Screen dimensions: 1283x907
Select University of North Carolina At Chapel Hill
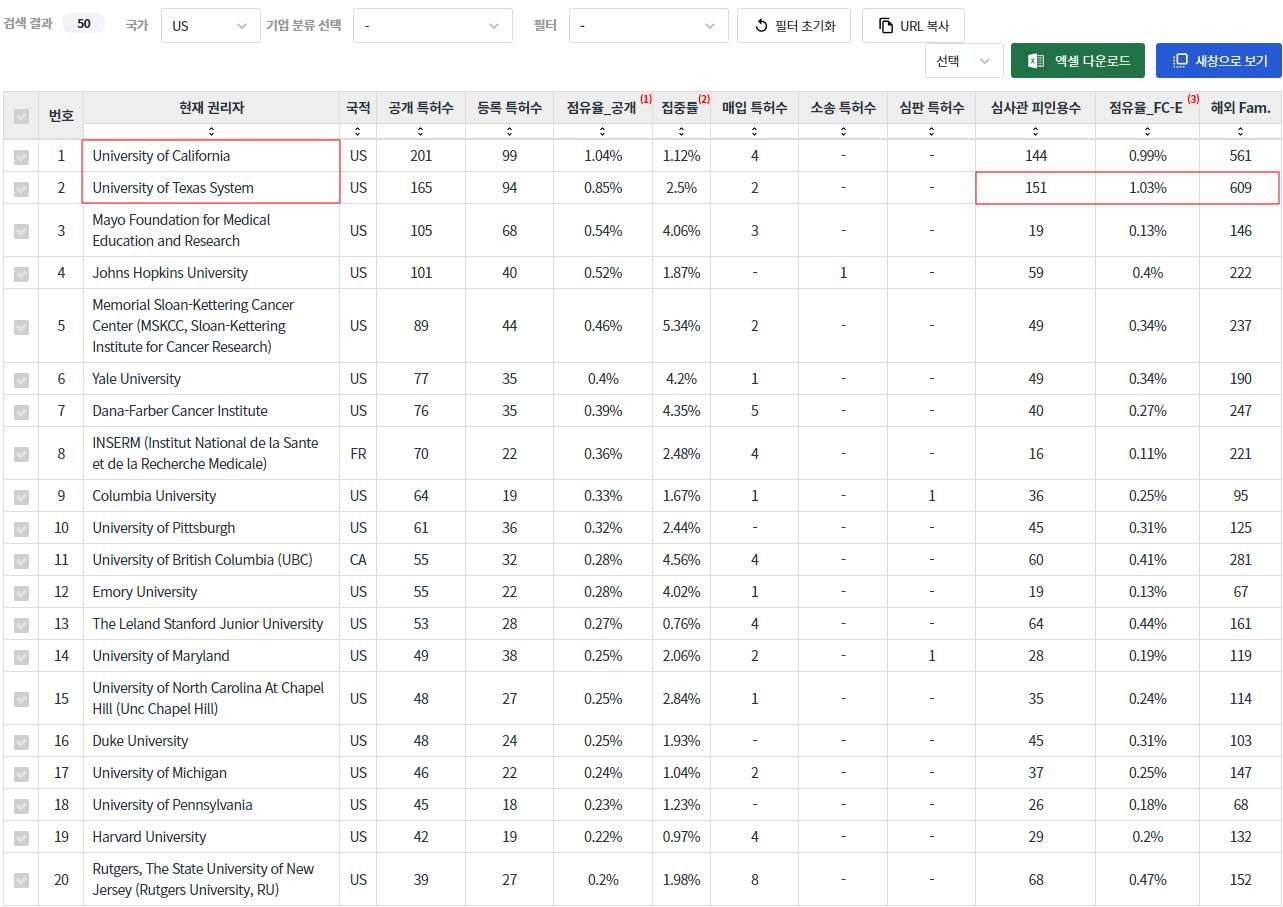point(211,699)
